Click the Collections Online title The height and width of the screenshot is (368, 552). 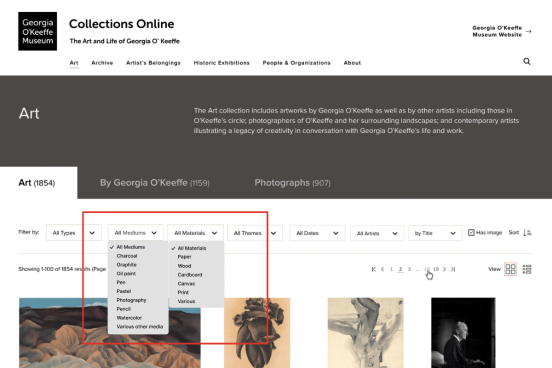point(121,24)
